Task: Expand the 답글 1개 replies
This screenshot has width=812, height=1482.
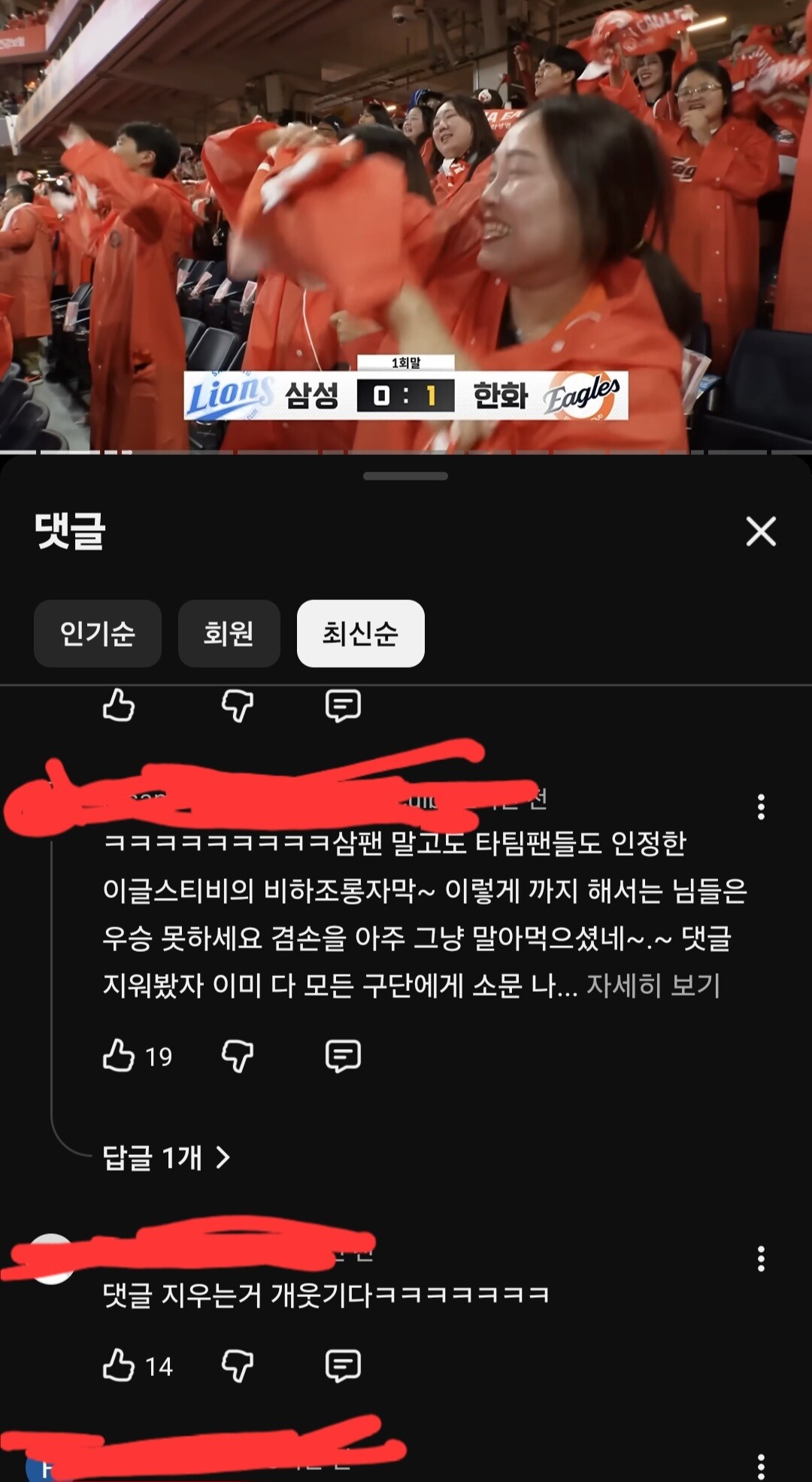Action: coord(166,1157)
